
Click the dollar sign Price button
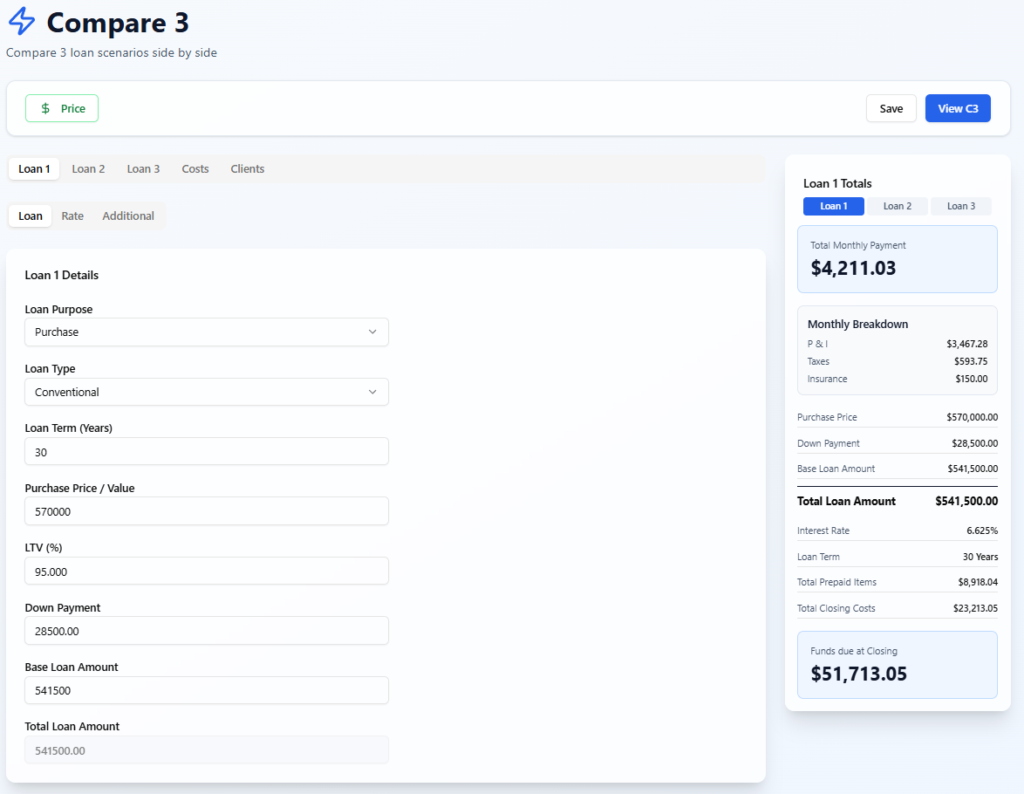pyautogui.click(x=62, y=108)
